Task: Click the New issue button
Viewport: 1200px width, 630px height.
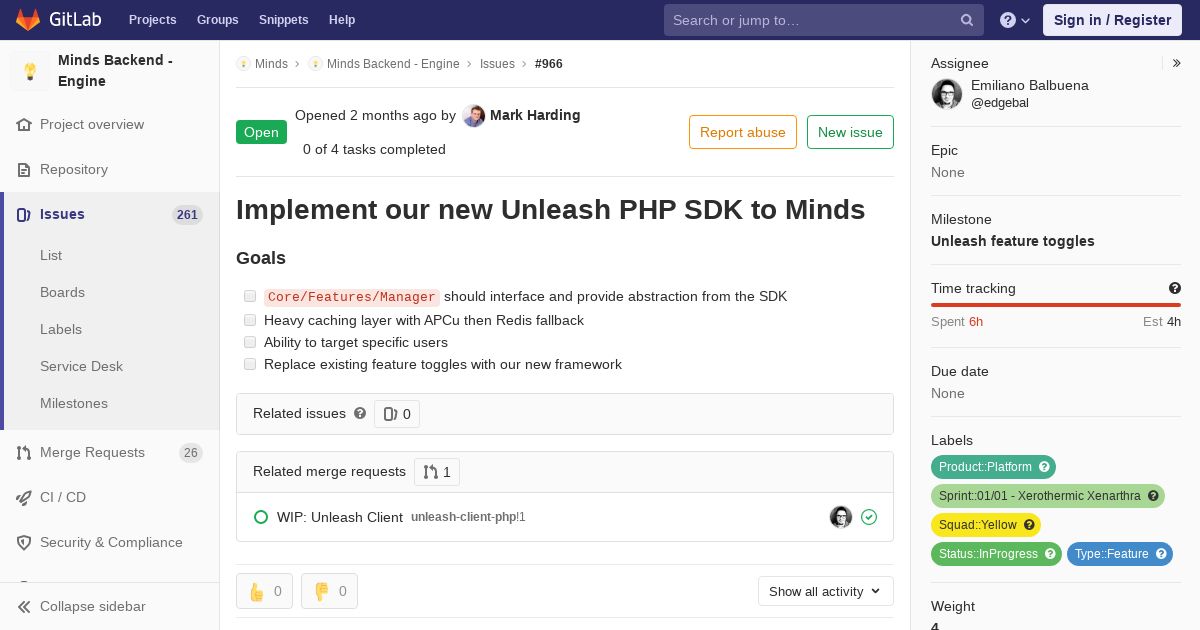Action: [850, 132]
